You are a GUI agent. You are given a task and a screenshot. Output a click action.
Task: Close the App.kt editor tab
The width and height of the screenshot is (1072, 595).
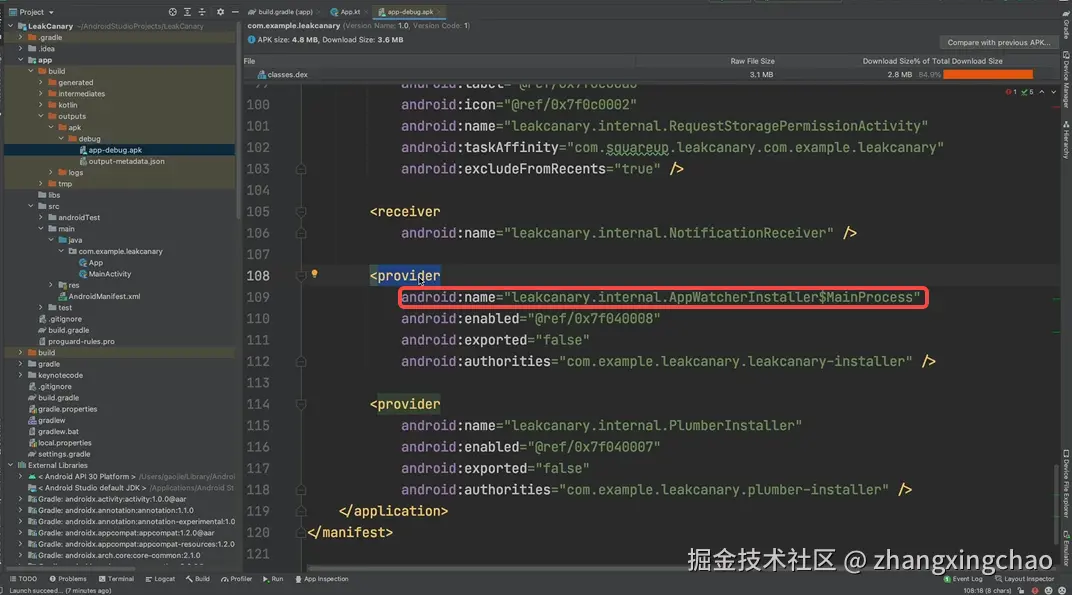366,12
